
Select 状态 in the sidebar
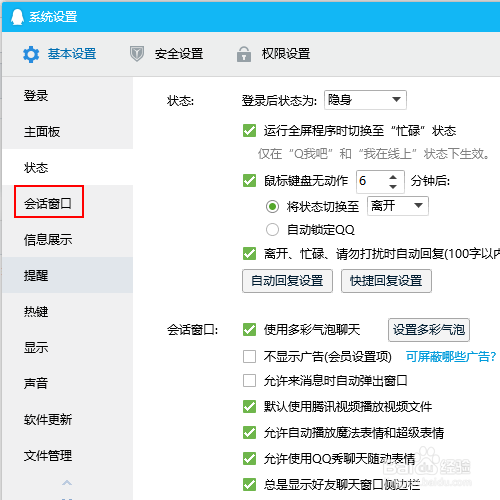tap(68, 167)
